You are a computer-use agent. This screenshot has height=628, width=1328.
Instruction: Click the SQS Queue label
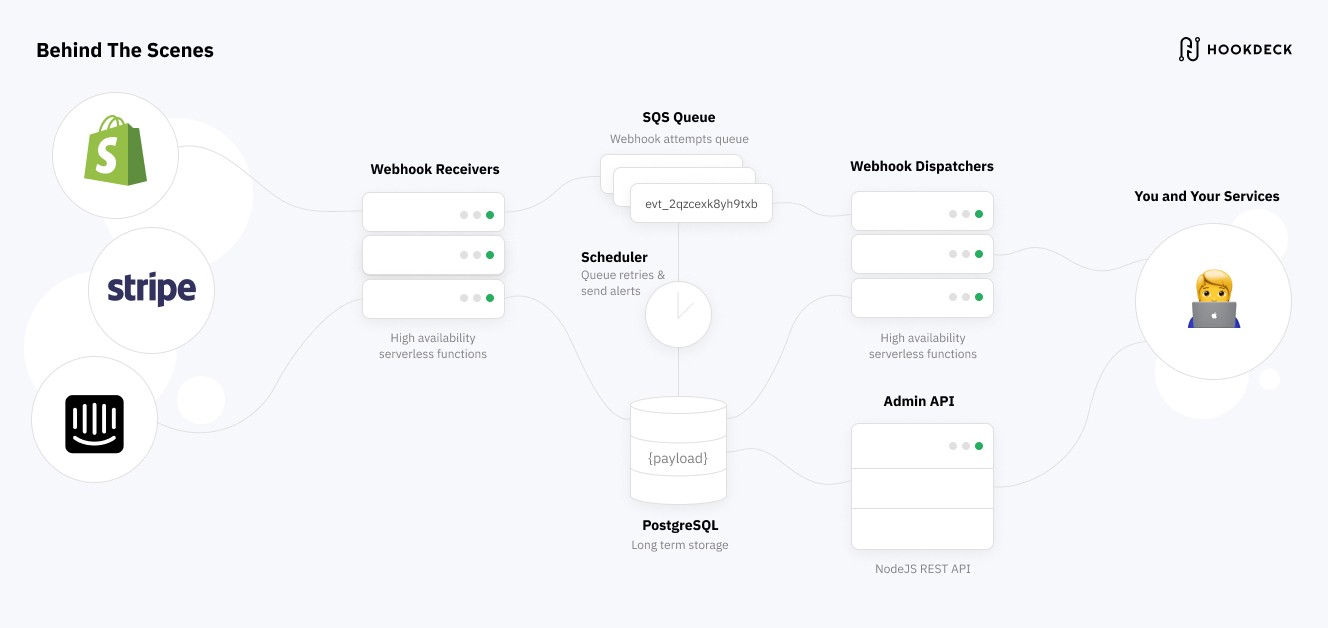click(679, 117)
